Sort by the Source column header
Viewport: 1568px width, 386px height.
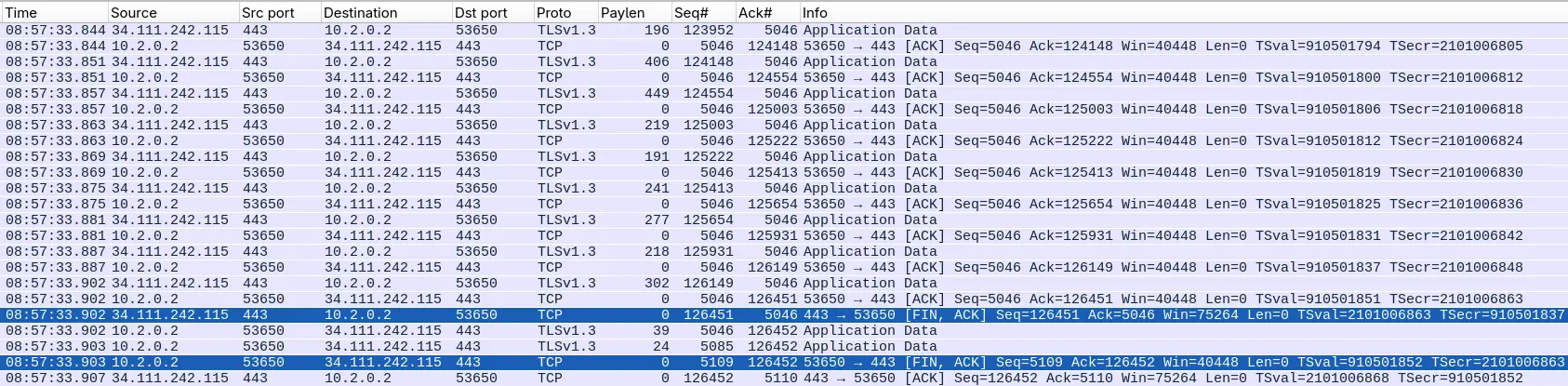point(173,12)
